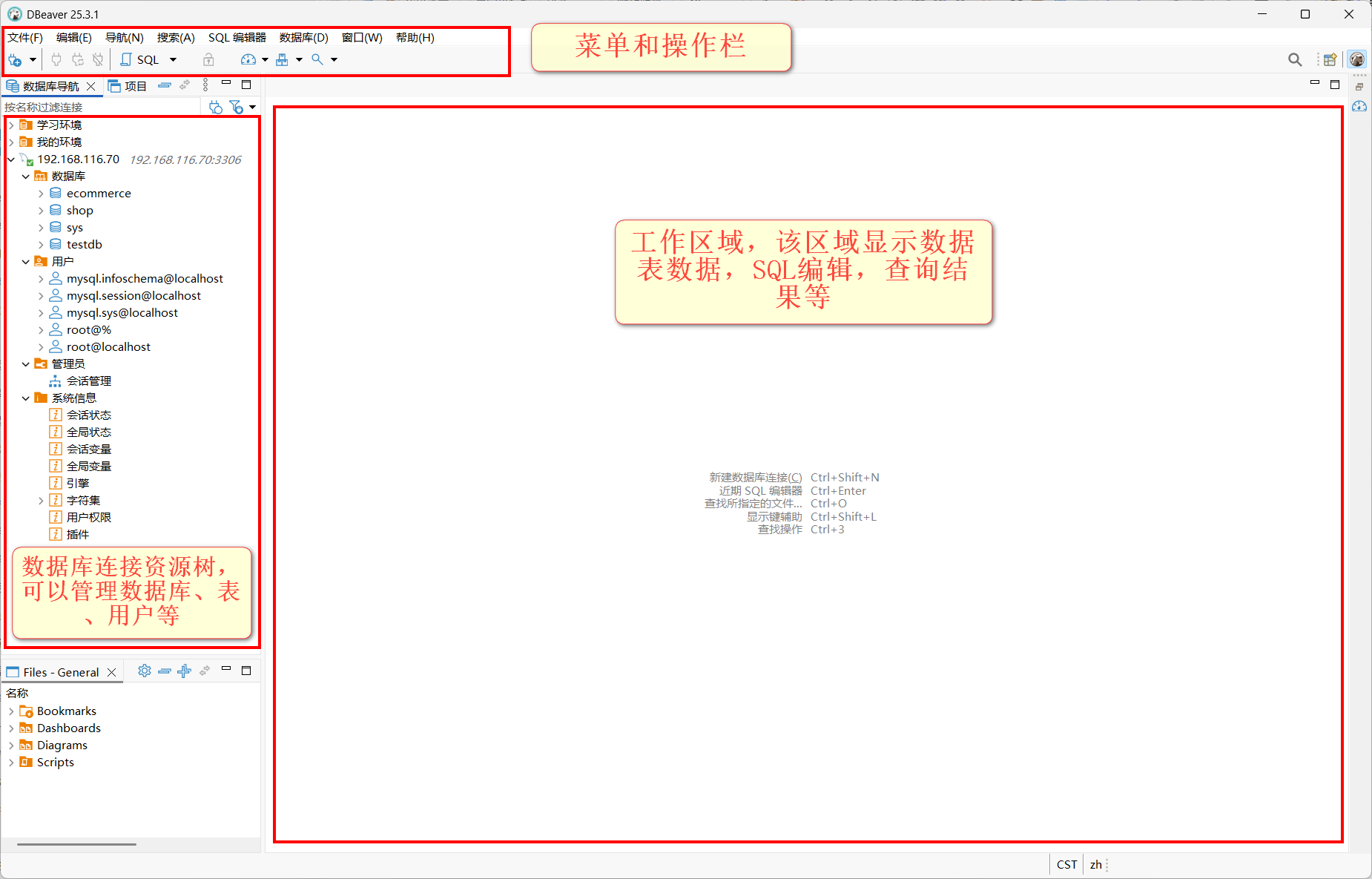Open dropdown arrow next to SQL button

(173, 60)
